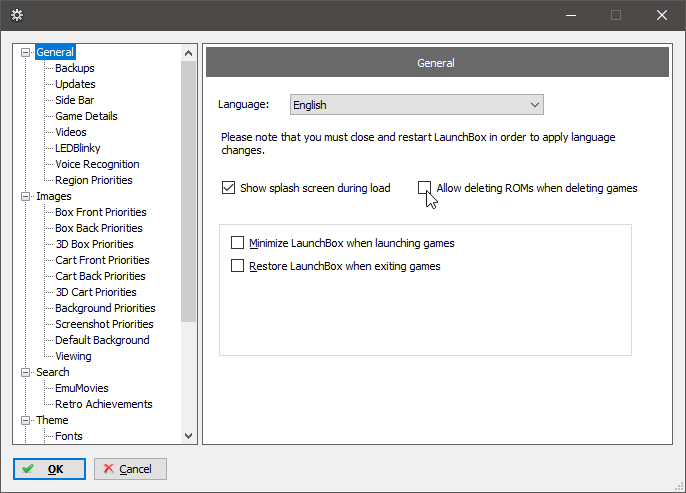Select 3D Cart Priorities

pyautogui.click(x=96, y=292)
